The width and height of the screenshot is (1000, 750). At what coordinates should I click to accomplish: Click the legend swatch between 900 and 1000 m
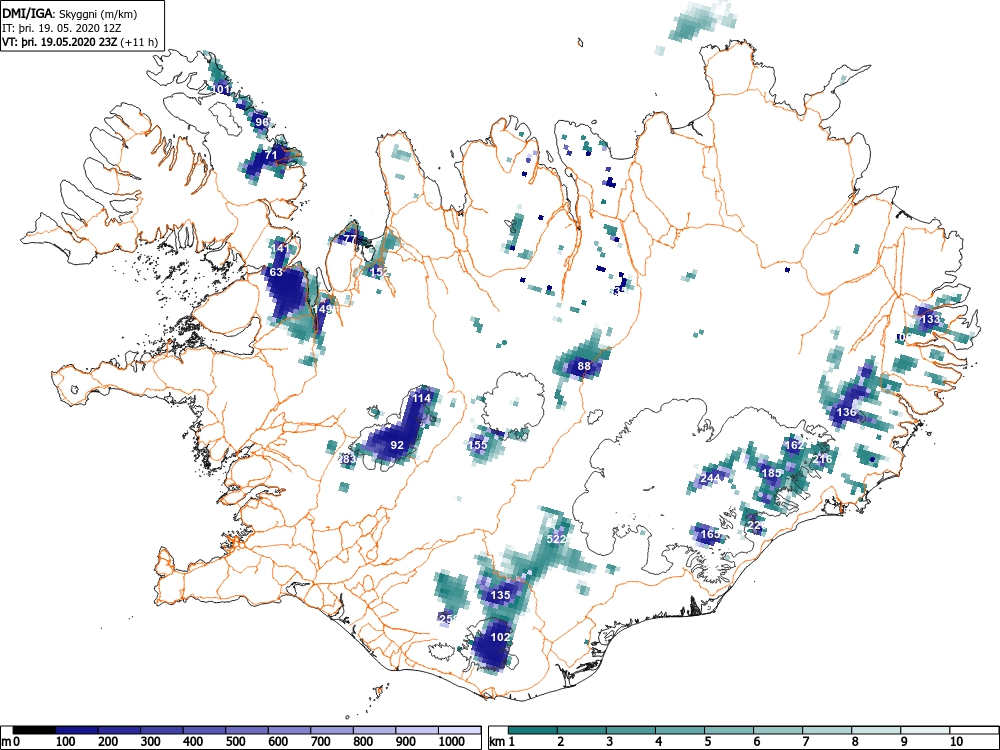pyautogui.click(x=417, y=730)
